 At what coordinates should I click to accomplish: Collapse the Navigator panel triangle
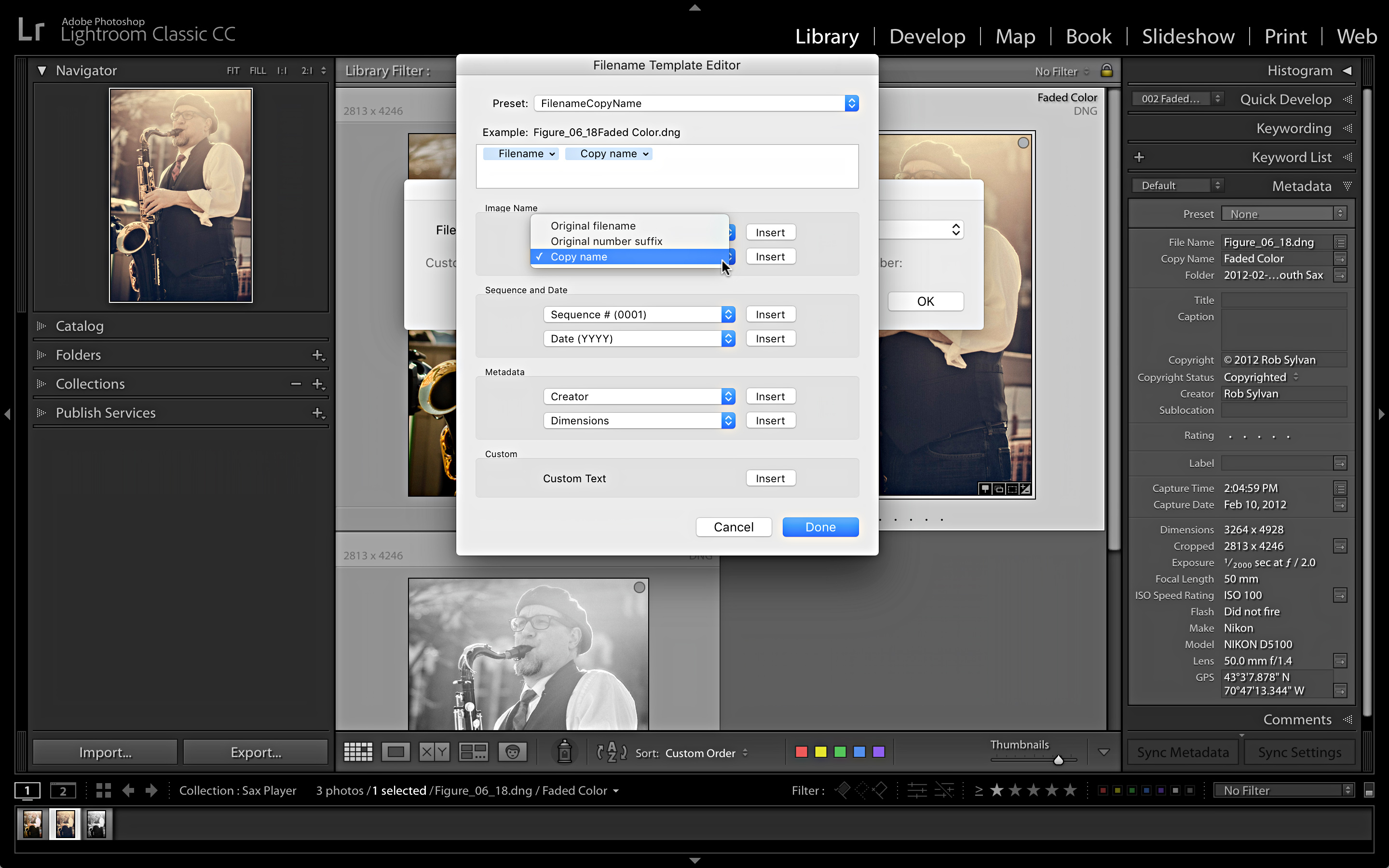(42, 70)
